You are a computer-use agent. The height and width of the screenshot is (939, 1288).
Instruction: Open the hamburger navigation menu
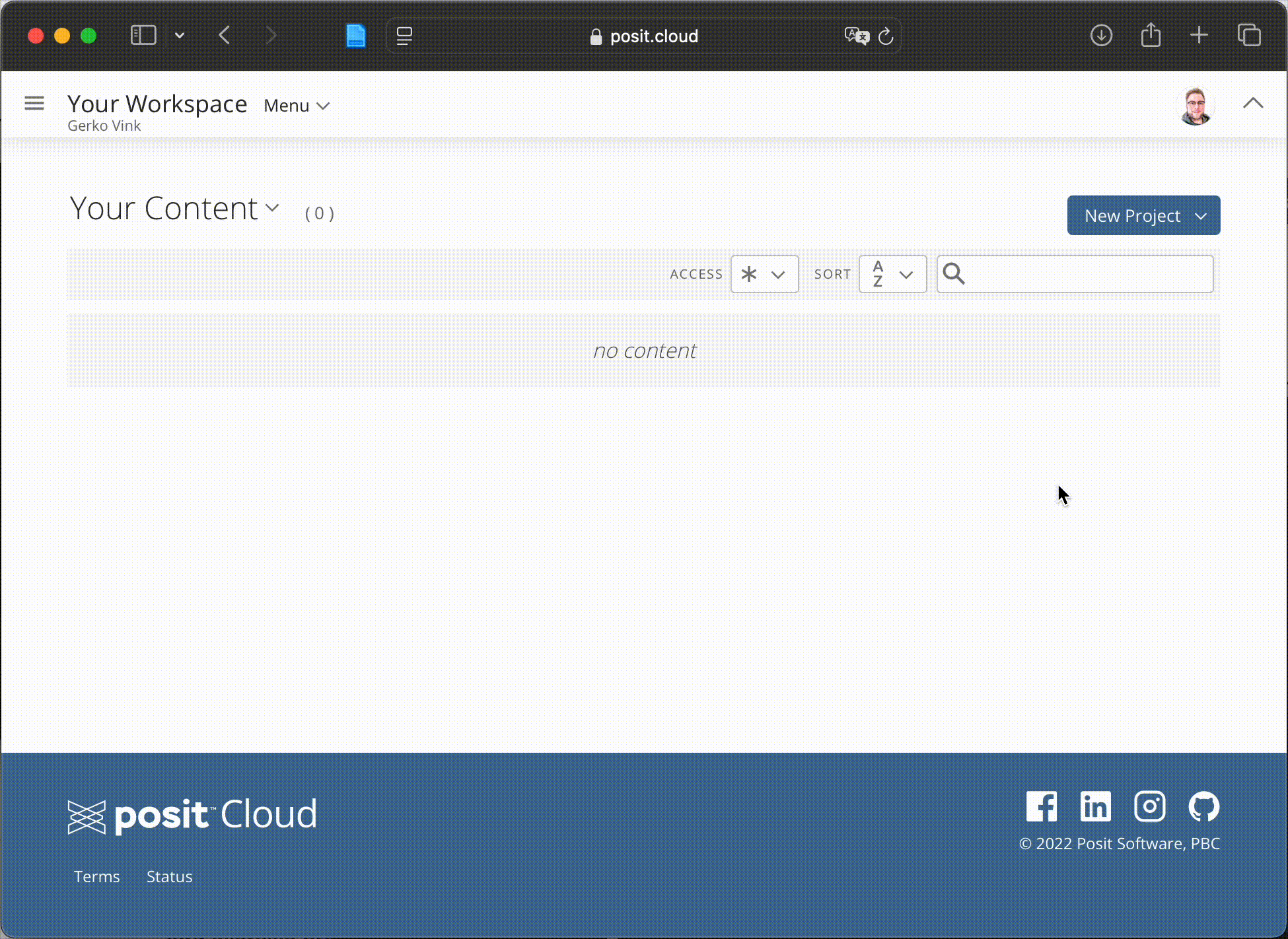point(34,103)
